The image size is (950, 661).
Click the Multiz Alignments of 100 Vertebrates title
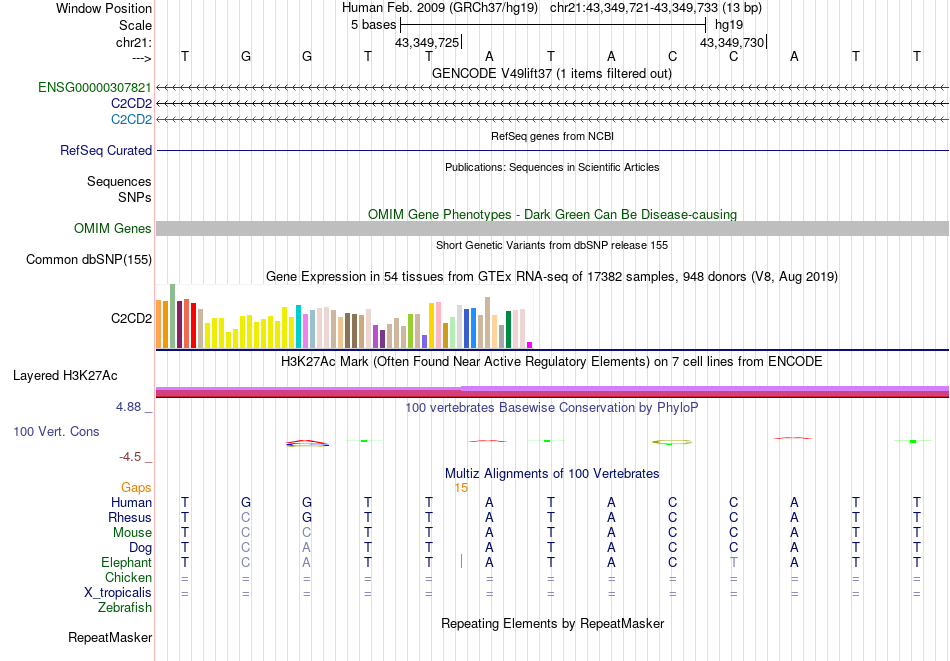click(x=552, y=474)
